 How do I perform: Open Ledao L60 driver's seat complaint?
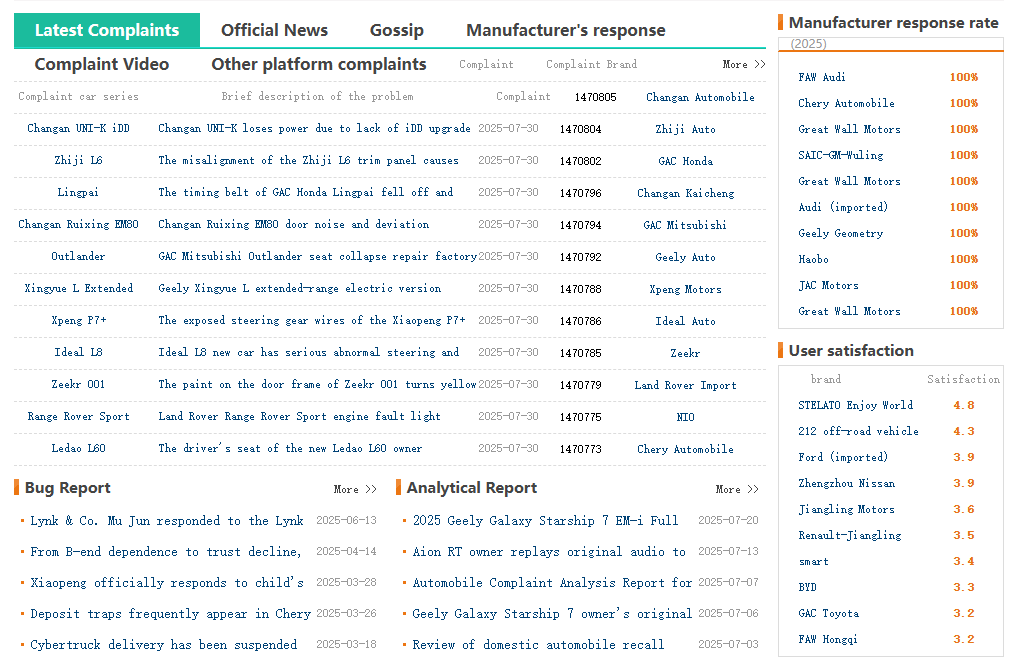click(290, 448)
